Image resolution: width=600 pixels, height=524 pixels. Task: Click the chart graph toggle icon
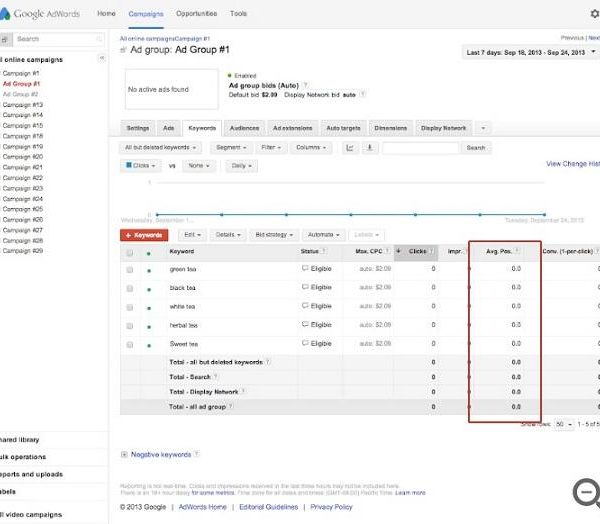pos(350,147)
